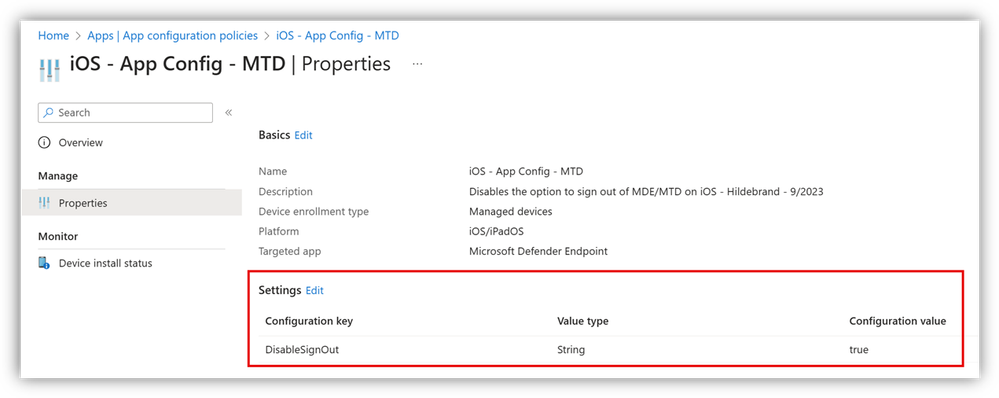Image resolution: width=999 pixels, height=398 pixels.
Task: Click the iOS/iPadOS platform value
Action: [497, 231]
